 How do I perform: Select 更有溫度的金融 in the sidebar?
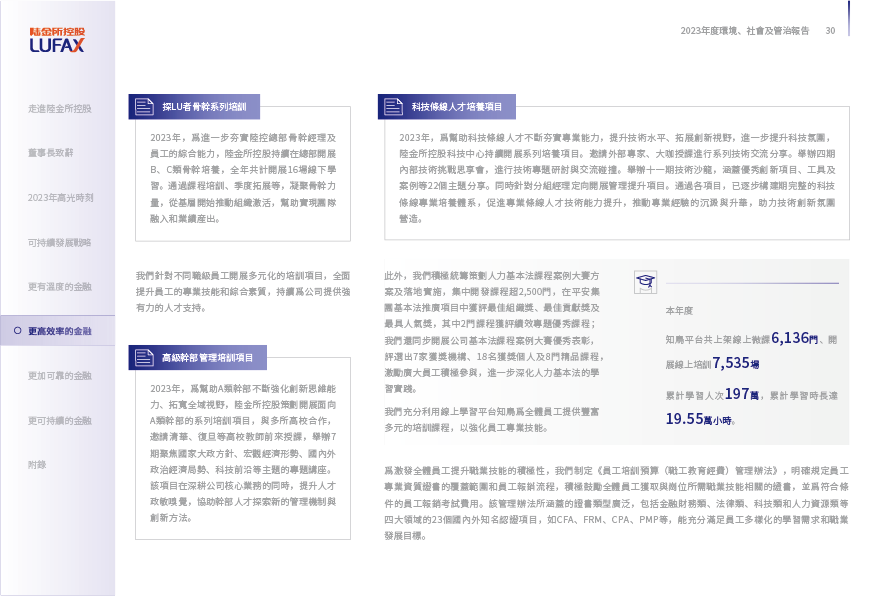point(60,286)
